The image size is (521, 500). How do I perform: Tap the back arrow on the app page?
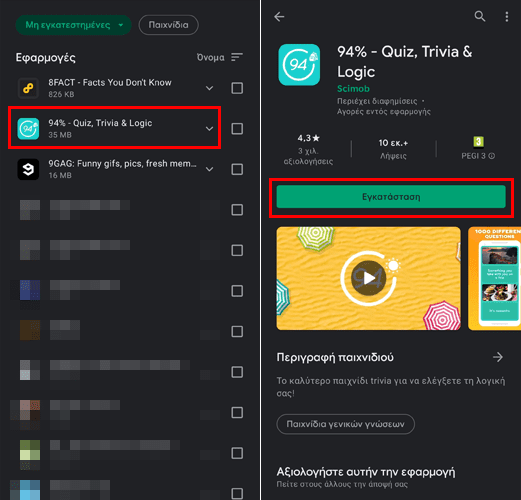point(279,16)
